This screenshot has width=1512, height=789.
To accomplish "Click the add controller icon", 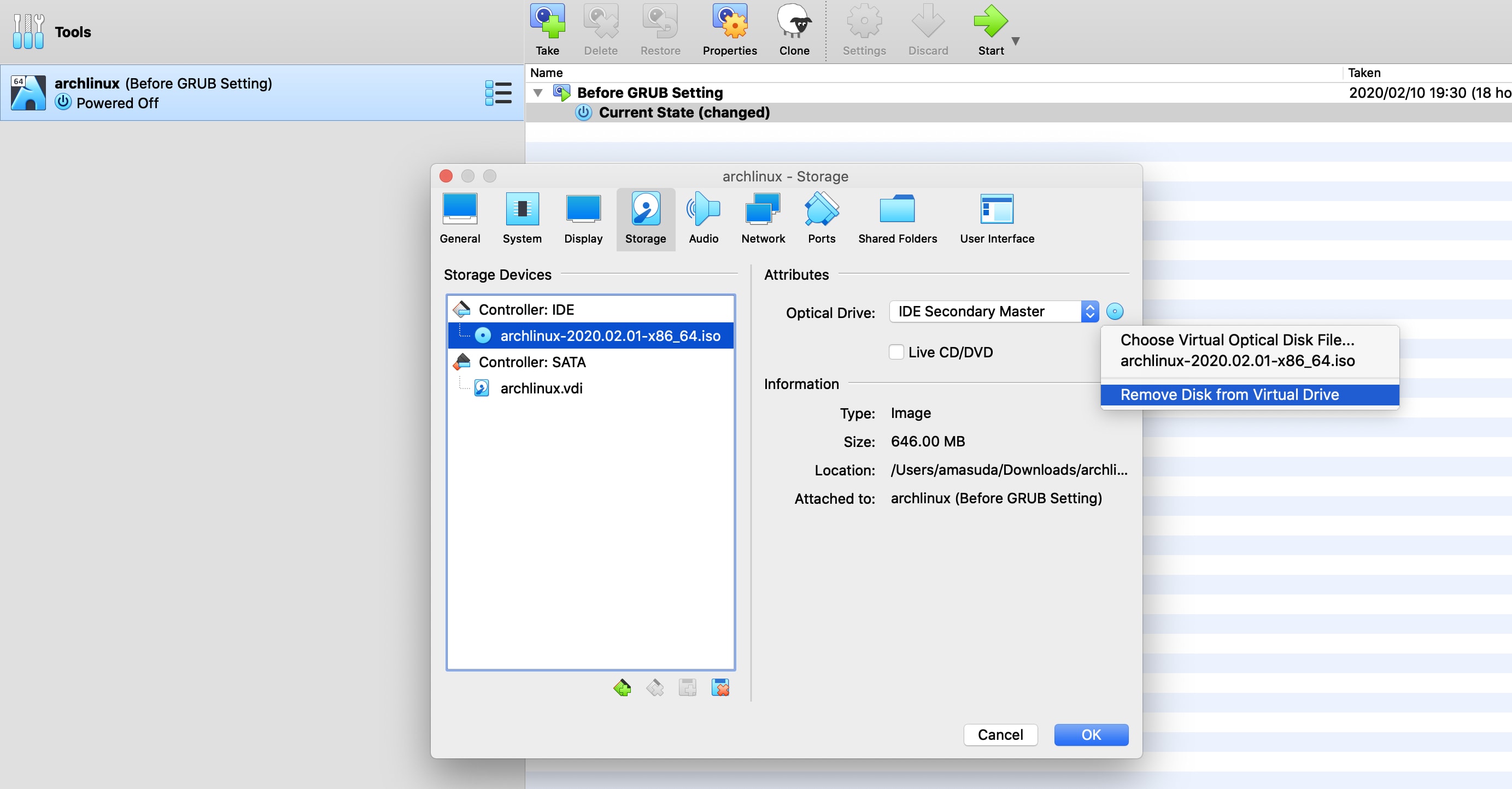I will [x=622, y=687].
